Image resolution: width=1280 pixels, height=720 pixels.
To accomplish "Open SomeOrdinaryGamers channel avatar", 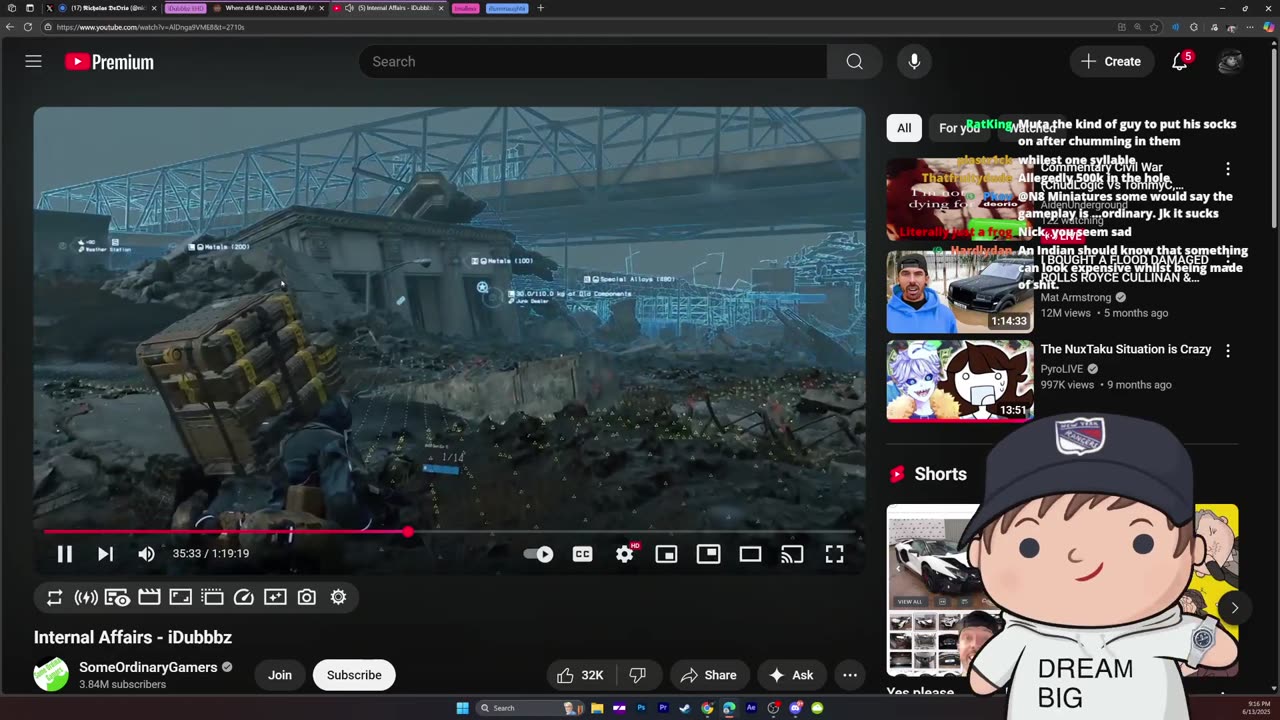I will (51, 675).
